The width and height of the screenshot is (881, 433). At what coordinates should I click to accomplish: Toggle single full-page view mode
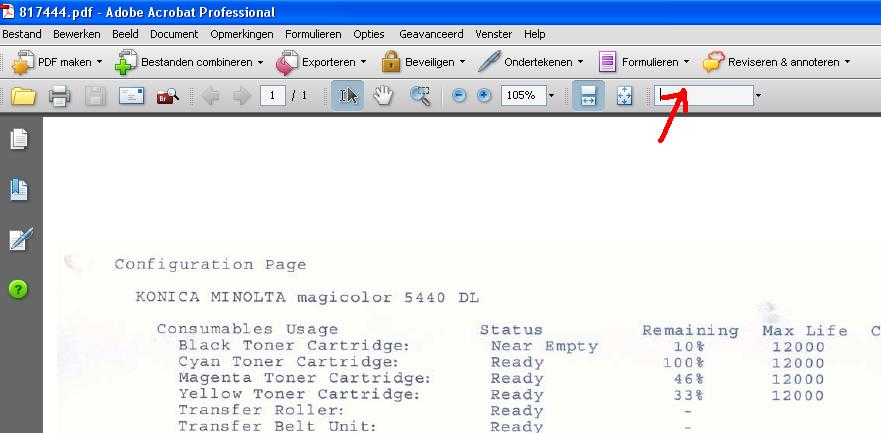pyautogui.click(x=624, y=95)
